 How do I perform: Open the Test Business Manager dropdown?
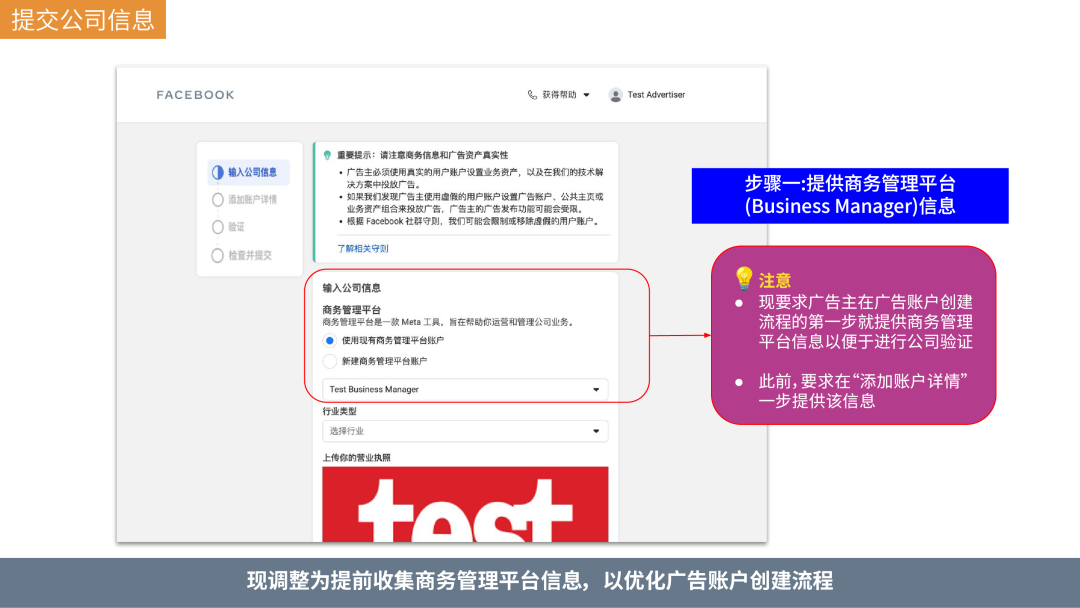click(x=465, y=389)
